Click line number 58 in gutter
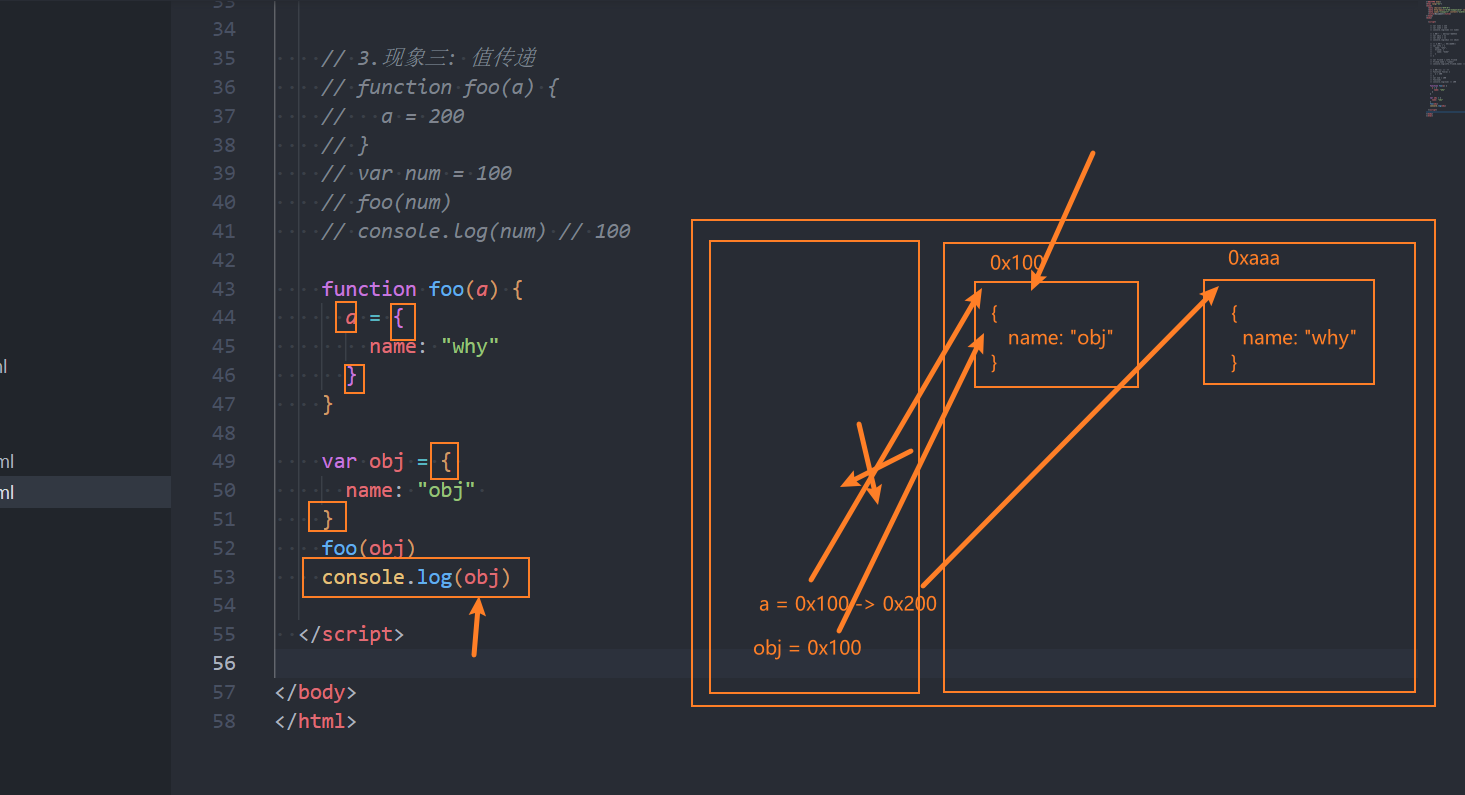Viewport: 1465px width, 795px height. coord(224,721)
